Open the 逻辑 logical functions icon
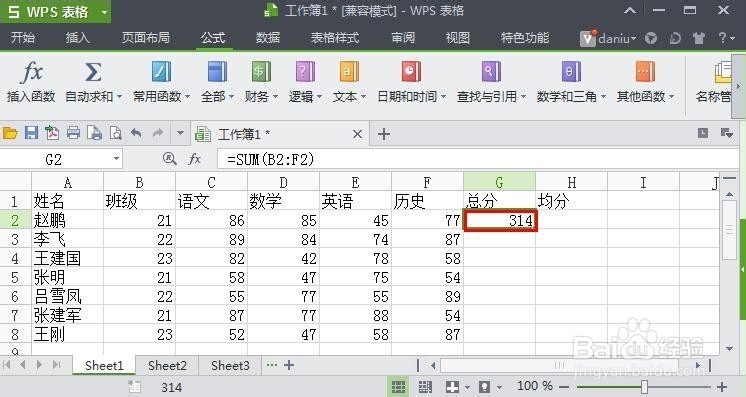Screen dimensions: 746x397 (305, 72)
